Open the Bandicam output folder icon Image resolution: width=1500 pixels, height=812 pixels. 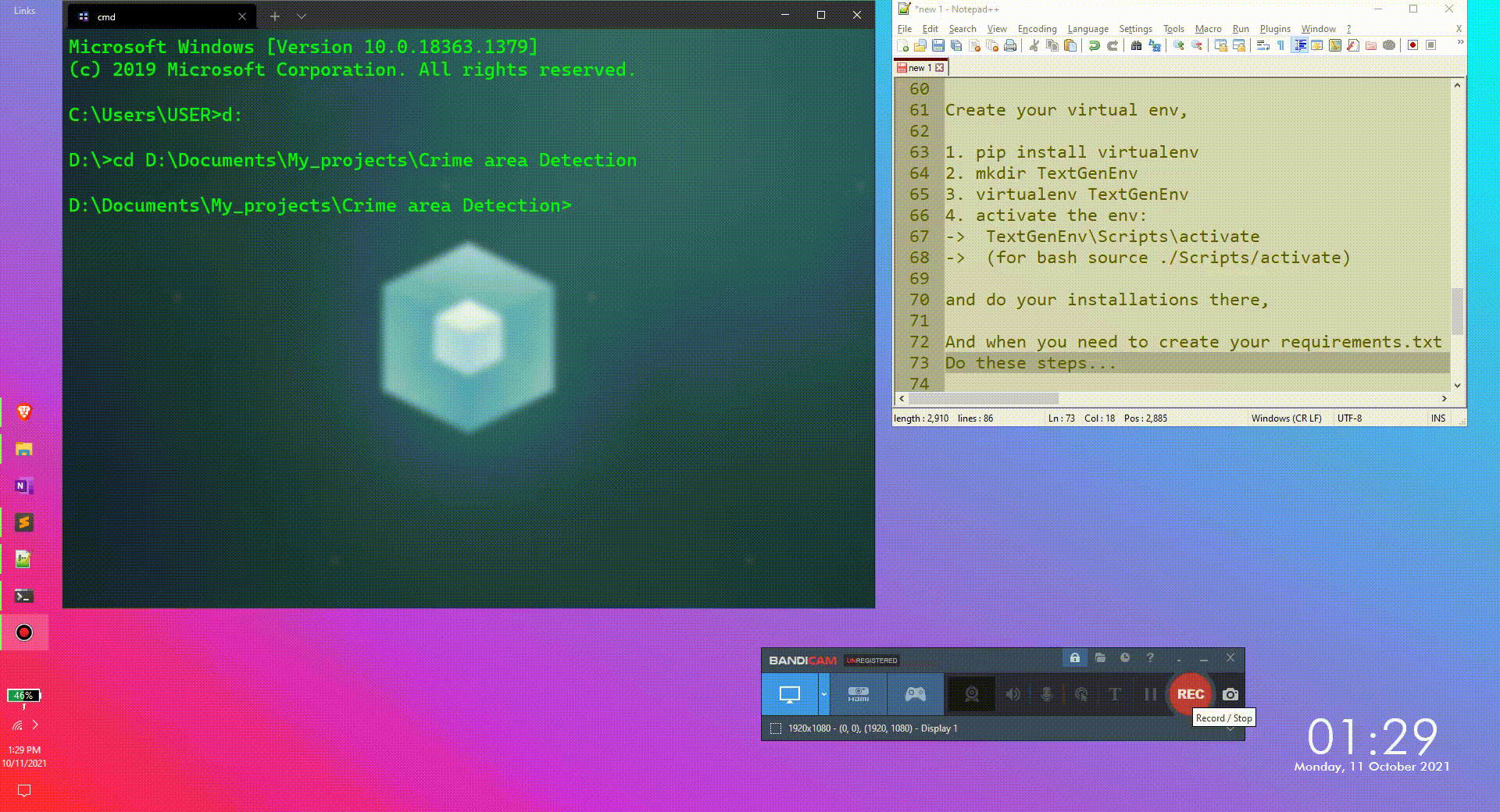pos(1100,658)
